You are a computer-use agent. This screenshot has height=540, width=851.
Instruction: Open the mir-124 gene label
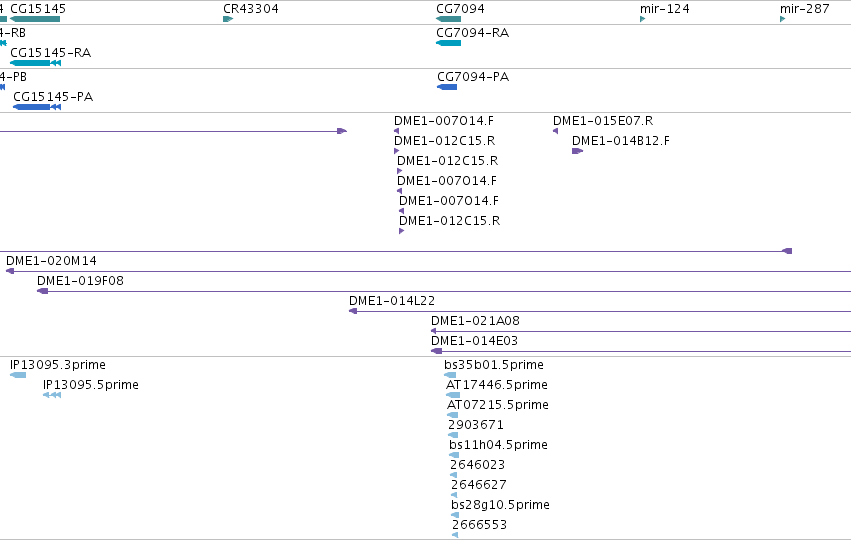coord(664,9)
